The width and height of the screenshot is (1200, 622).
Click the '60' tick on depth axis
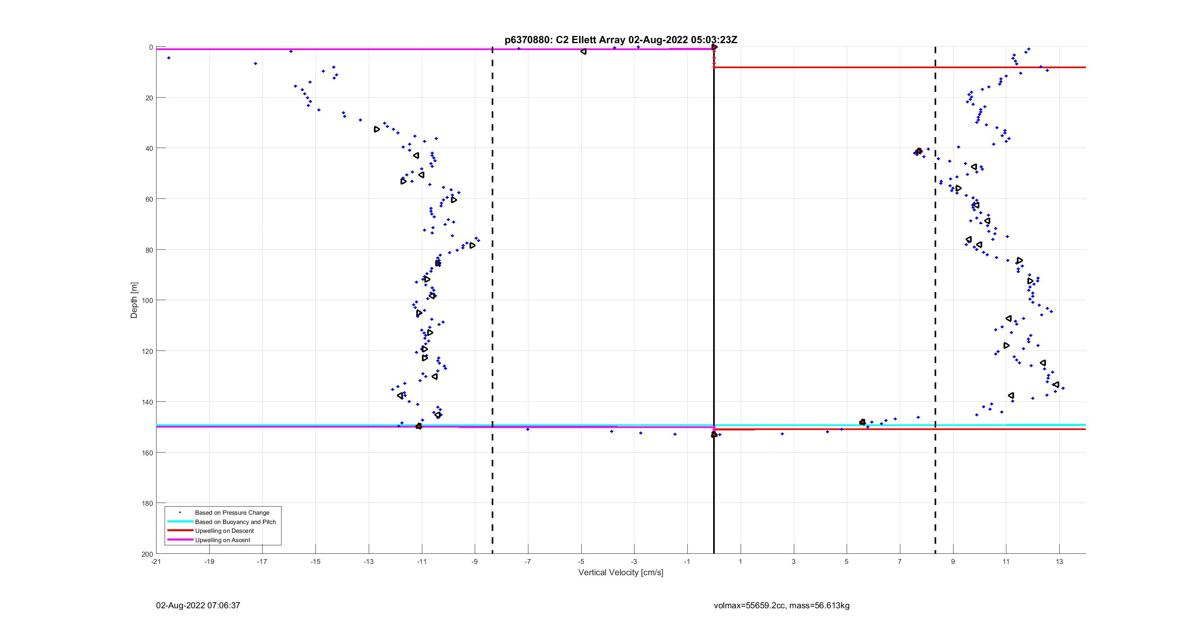(x=148, y=199)
